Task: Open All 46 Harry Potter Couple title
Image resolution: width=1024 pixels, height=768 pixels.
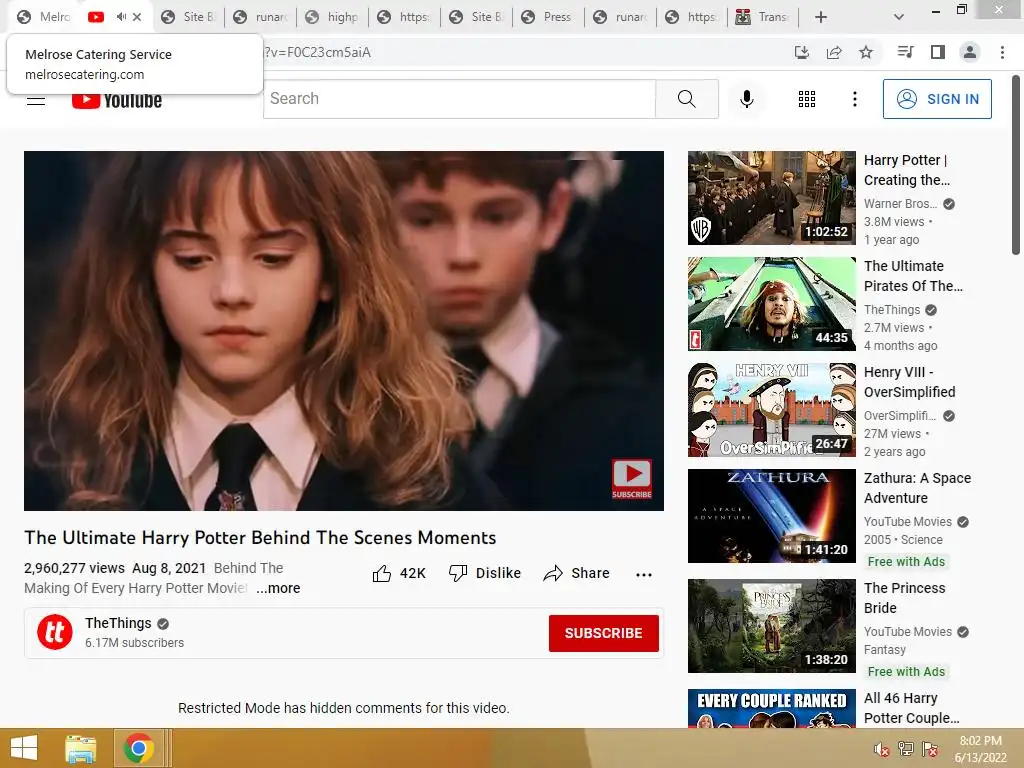Action: pyautogui.click(x=912, y=708)
